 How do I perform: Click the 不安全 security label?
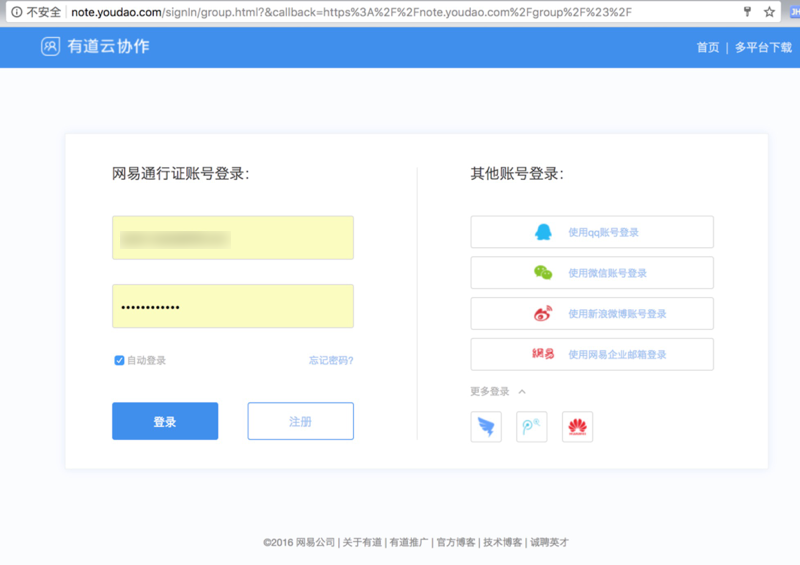43,12
